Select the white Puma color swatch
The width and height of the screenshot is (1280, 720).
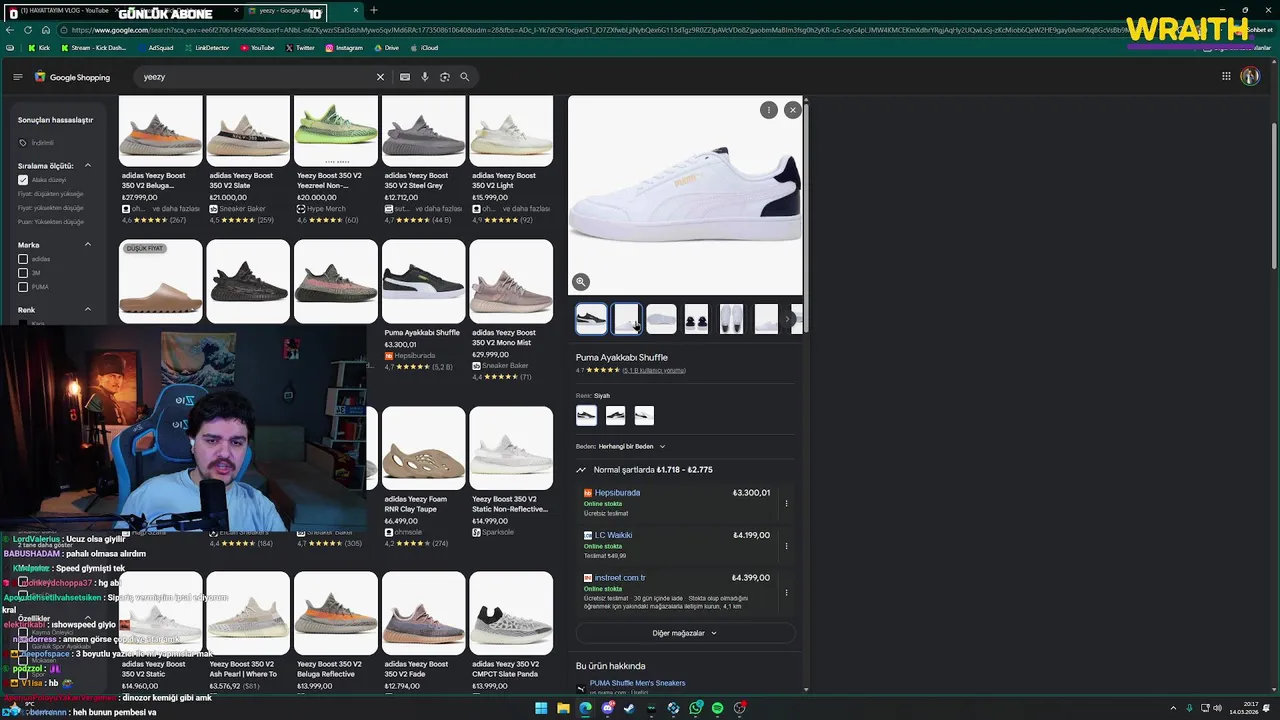[x=644, y=415]
